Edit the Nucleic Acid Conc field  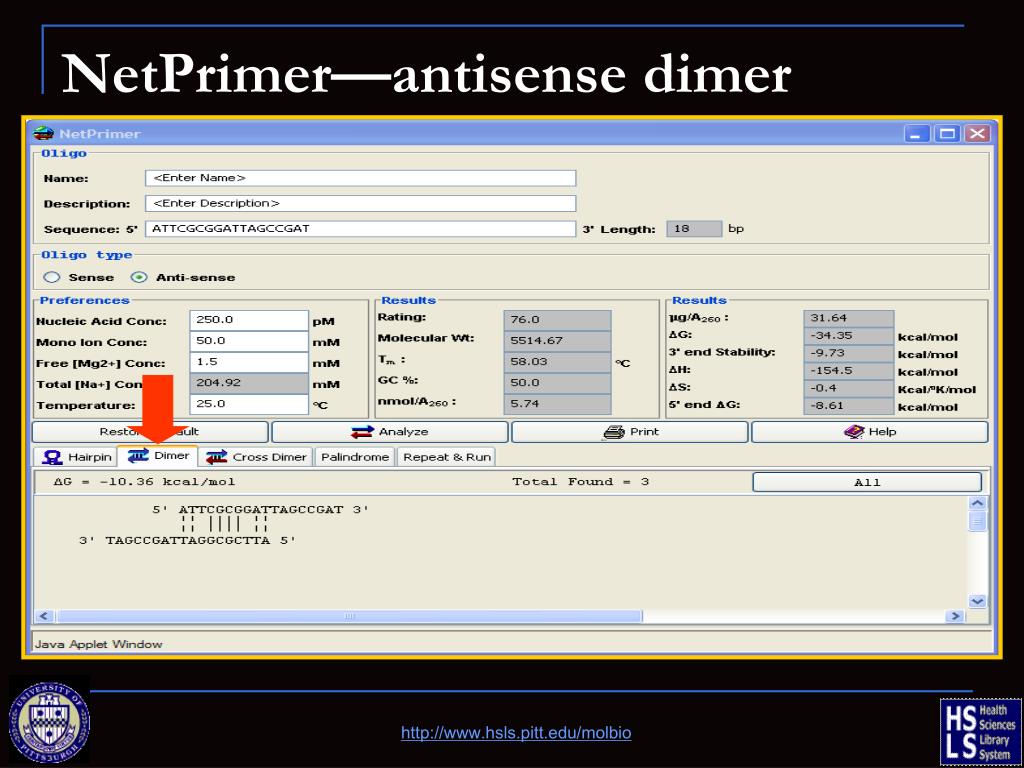pyautogui.click(x=249, y=320)
